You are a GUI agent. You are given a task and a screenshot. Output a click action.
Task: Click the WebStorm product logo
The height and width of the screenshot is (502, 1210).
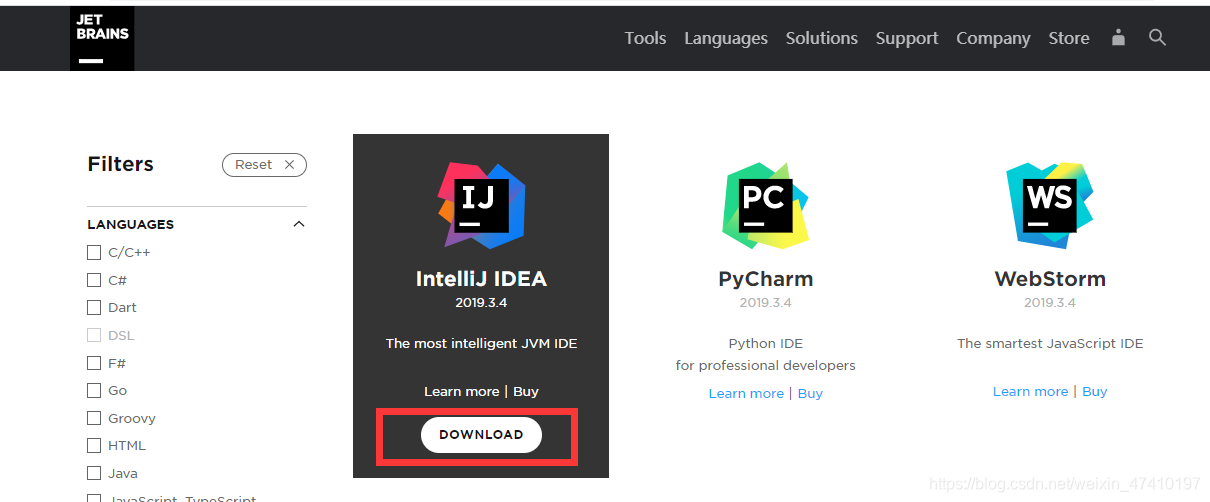(x=1049, y=205)
